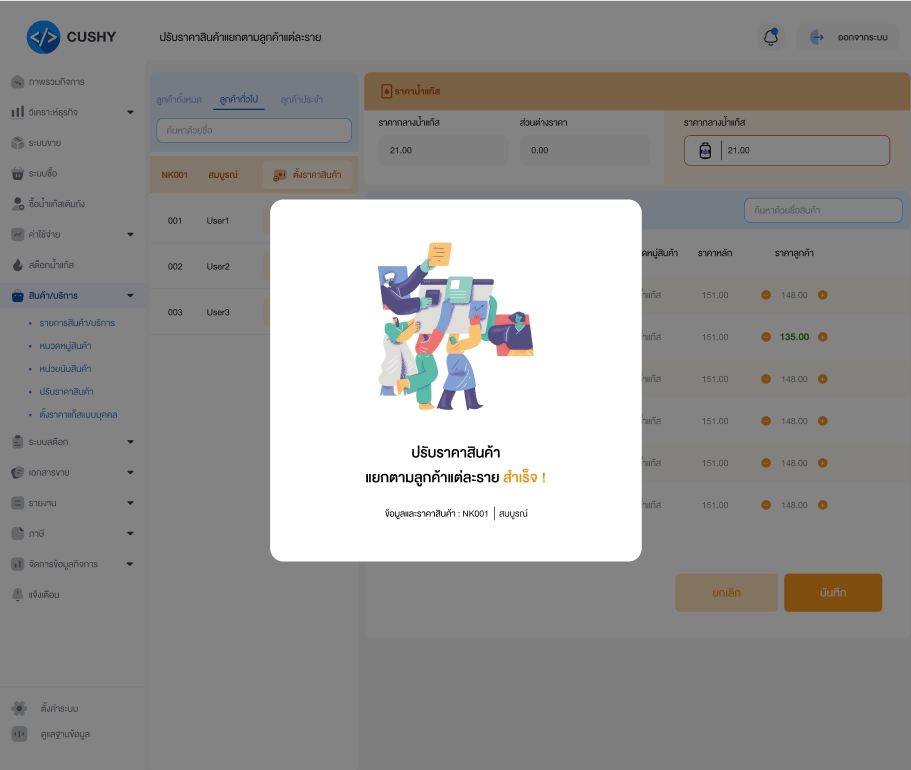This screenshot has width=911, height=770.
Task: Decrease the 135.00 customer price
Action: [x=766, y=337]
